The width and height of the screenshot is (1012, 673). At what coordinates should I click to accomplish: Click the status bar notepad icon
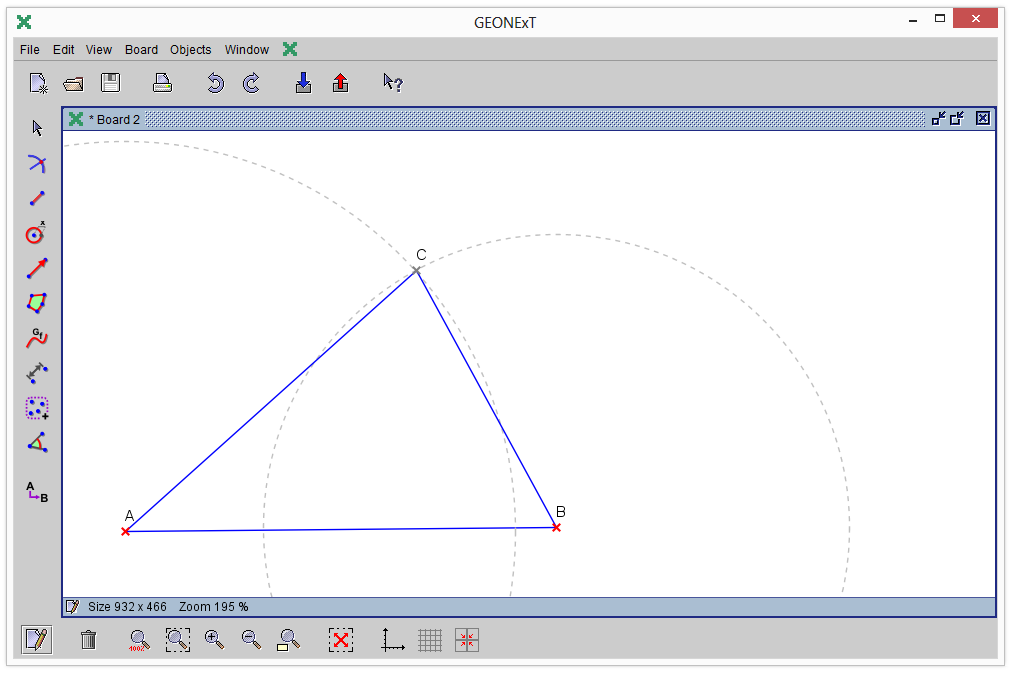point(72,607)
